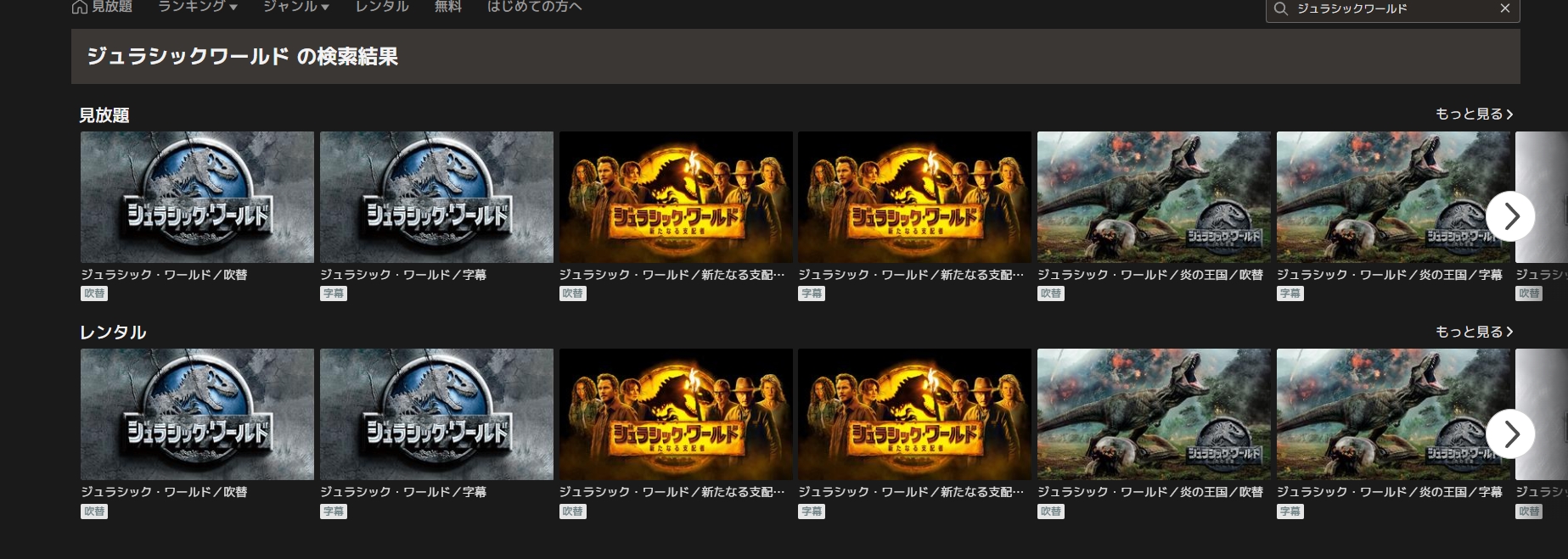The image size is (1568, 559).
Task: Click 字幕 badge under 見放題 炎の王国/字幕
Action: click(1290, 293)
